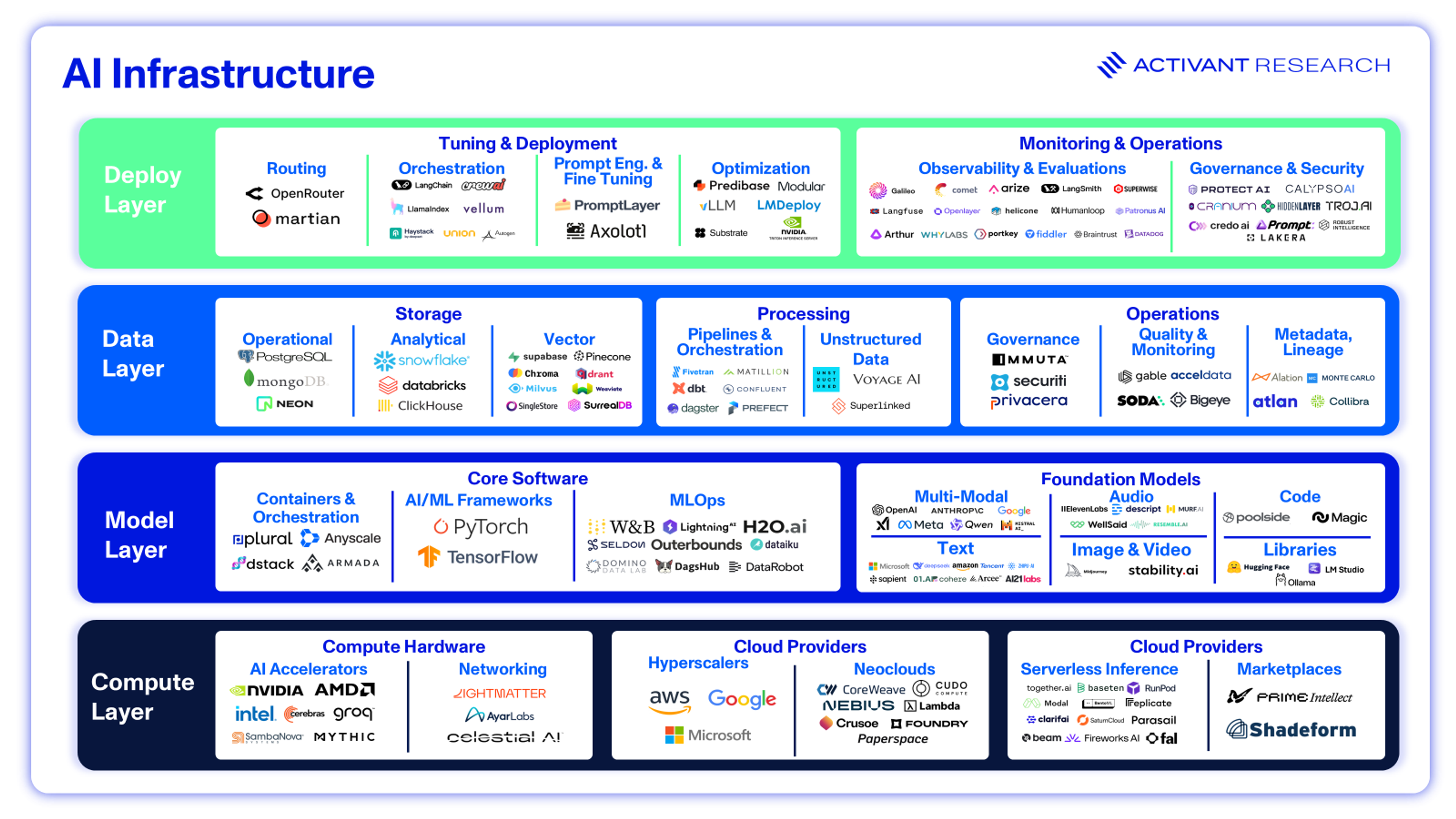Click the stability.ai logo text
The image size is (1456, 819).
click(x=1163, y=570)
